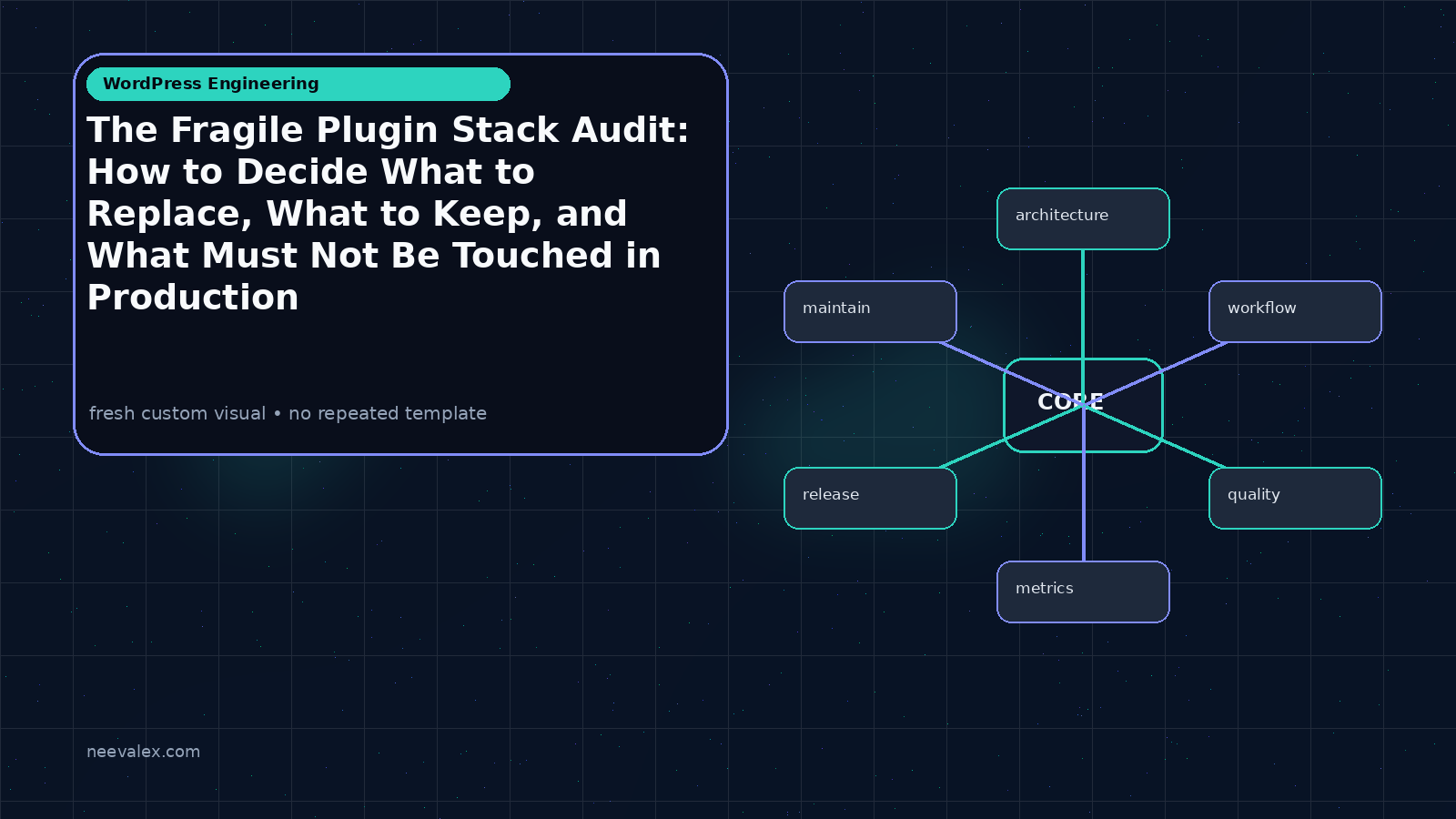Select the metrics node box

point(1083,591)
